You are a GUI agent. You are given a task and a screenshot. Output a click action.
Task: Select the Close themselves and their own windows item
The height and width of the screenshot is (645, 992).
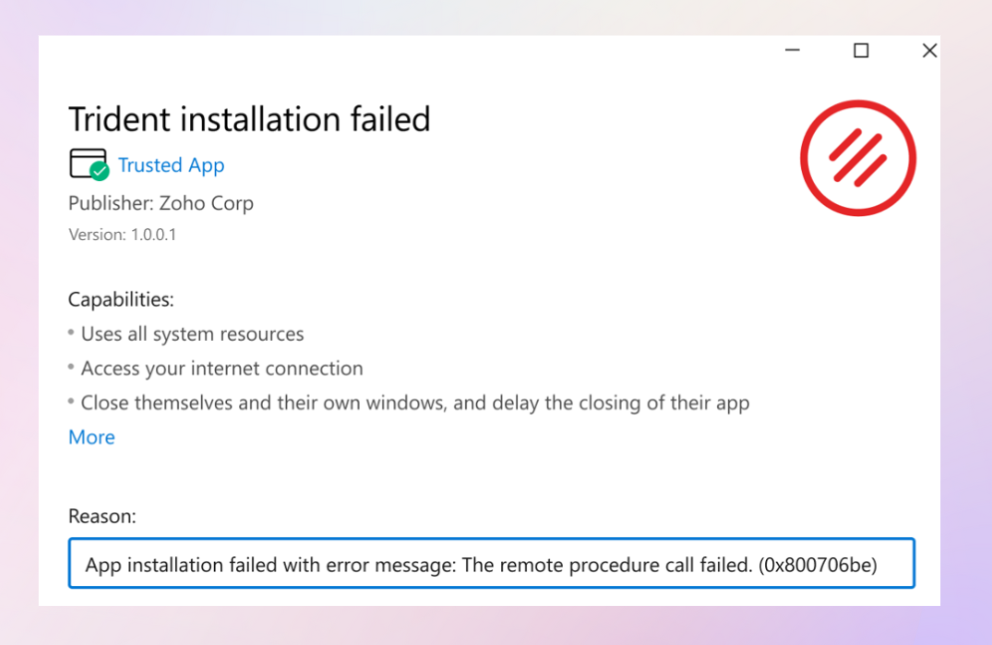coord(415,403)
